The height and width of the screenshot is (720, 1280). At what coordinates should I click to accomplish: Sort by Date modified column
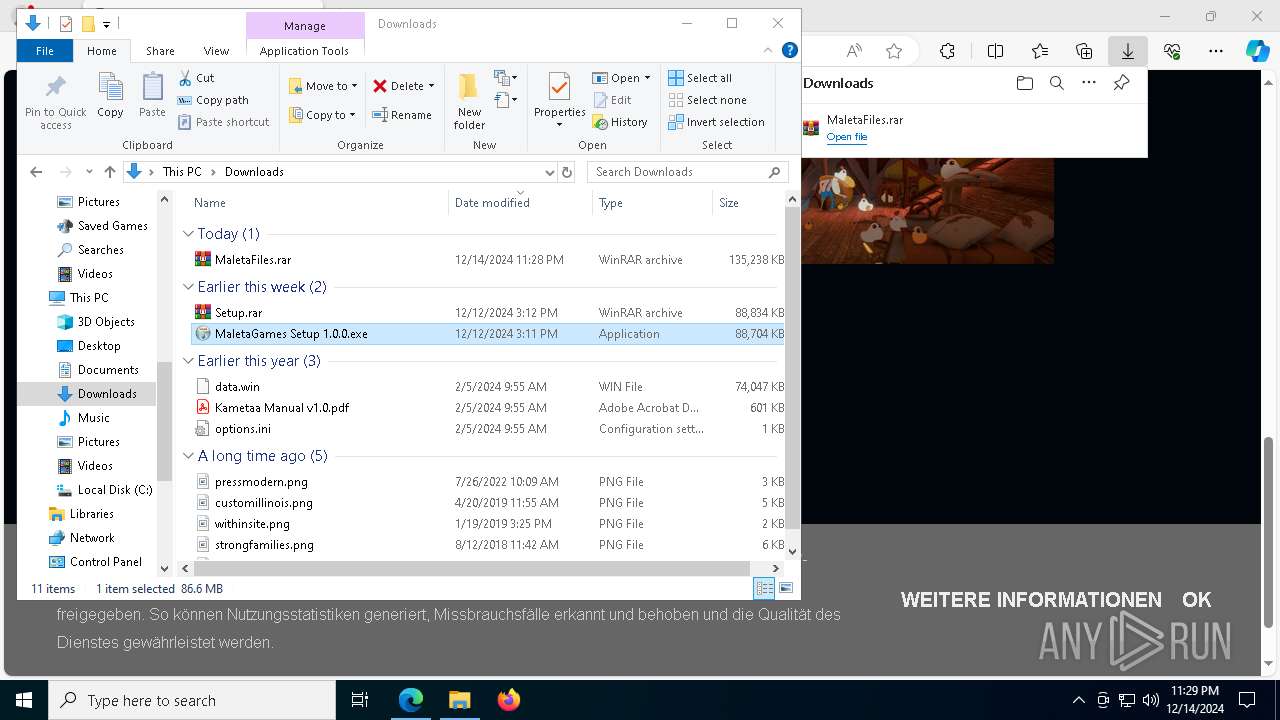pos(520,203)
